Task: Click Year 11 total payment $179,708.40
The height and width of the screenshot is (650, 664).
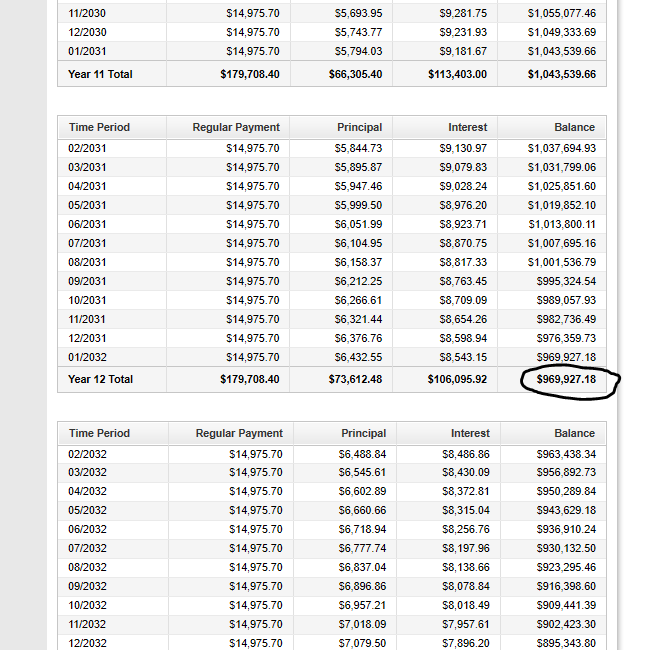Action: coord(250,75)
